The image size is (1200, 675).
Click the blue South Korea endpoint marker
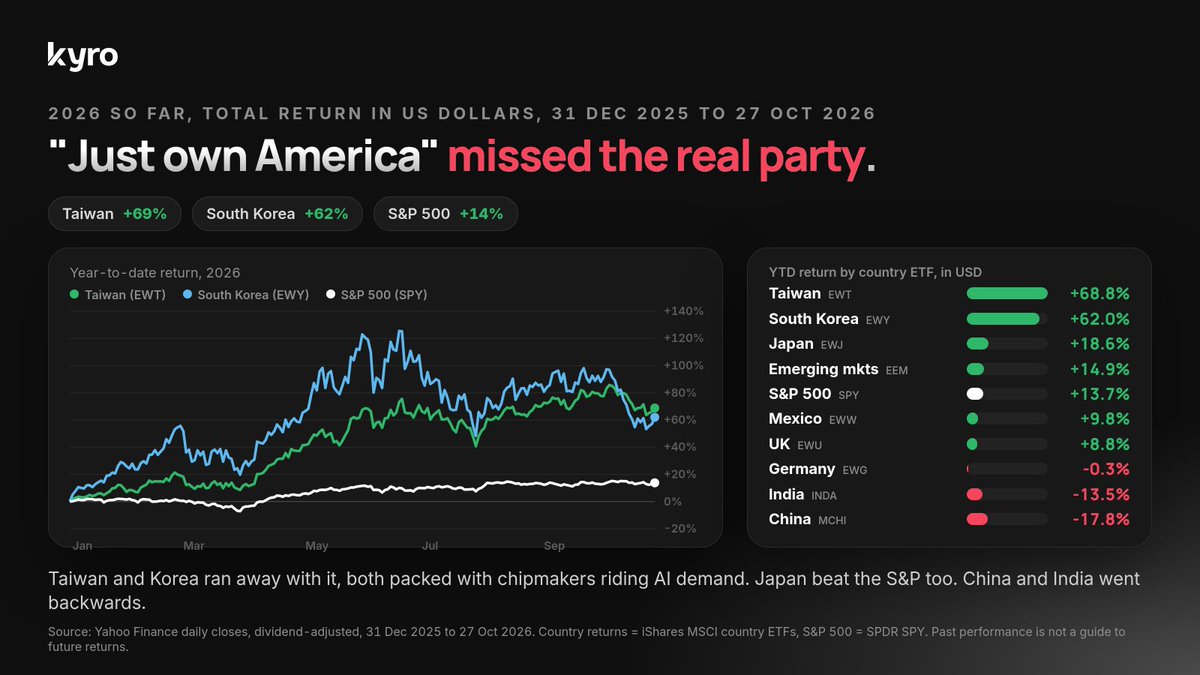tap(654, 418)
